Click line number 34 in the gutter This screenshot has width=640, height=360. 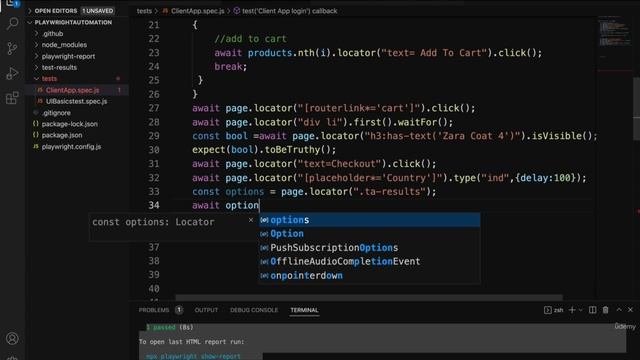pos(154,205)
